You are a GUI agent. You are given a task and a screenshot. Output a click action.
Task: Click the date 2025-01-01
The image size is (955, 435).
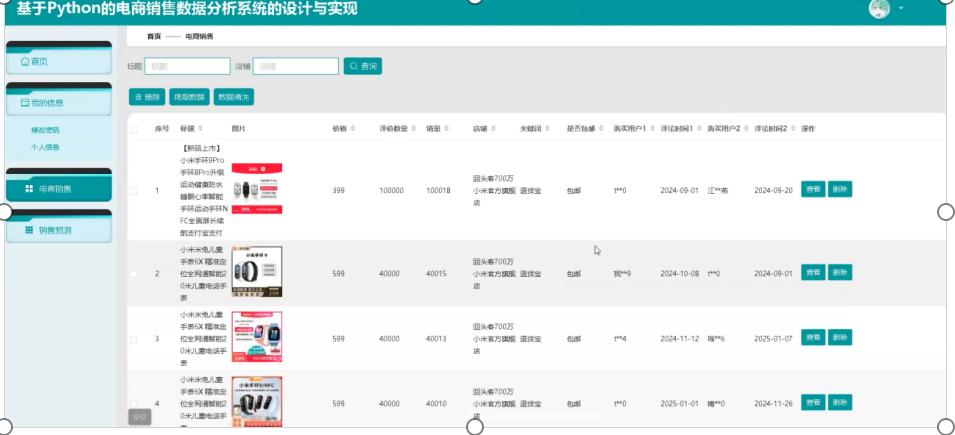click(x=680, y=403)
